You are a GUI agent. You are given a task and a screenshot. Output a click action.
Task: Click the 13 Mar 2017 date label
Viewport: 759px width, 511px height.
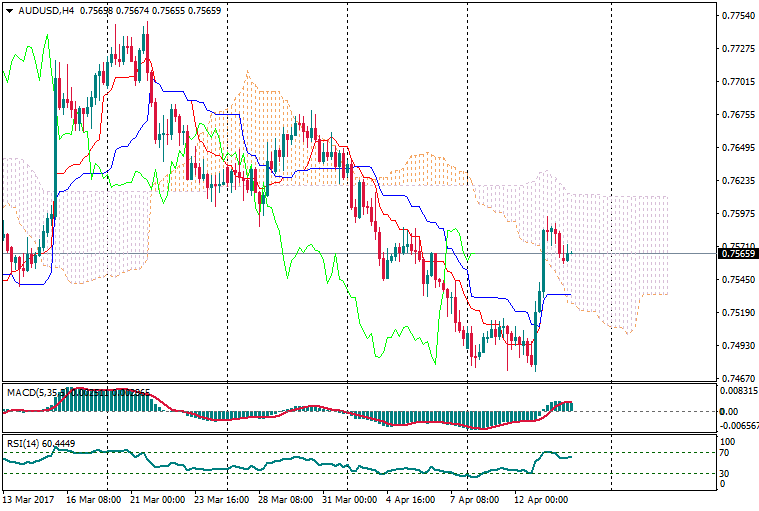(x=30, y=498)
